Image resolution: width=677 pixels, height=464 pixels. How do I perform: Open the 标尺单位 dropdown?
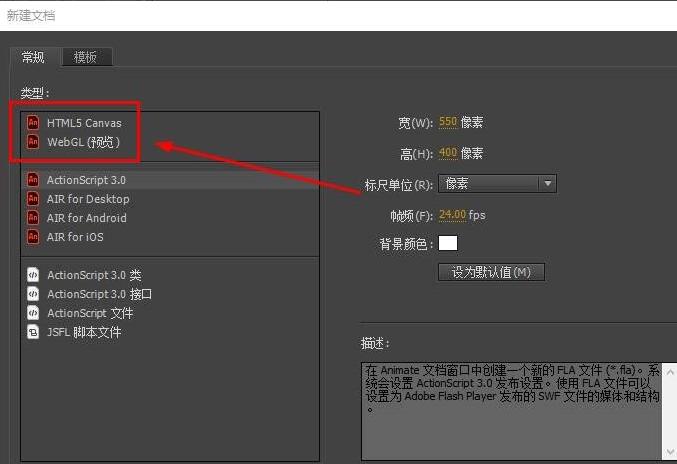click(x=497, y=184)
